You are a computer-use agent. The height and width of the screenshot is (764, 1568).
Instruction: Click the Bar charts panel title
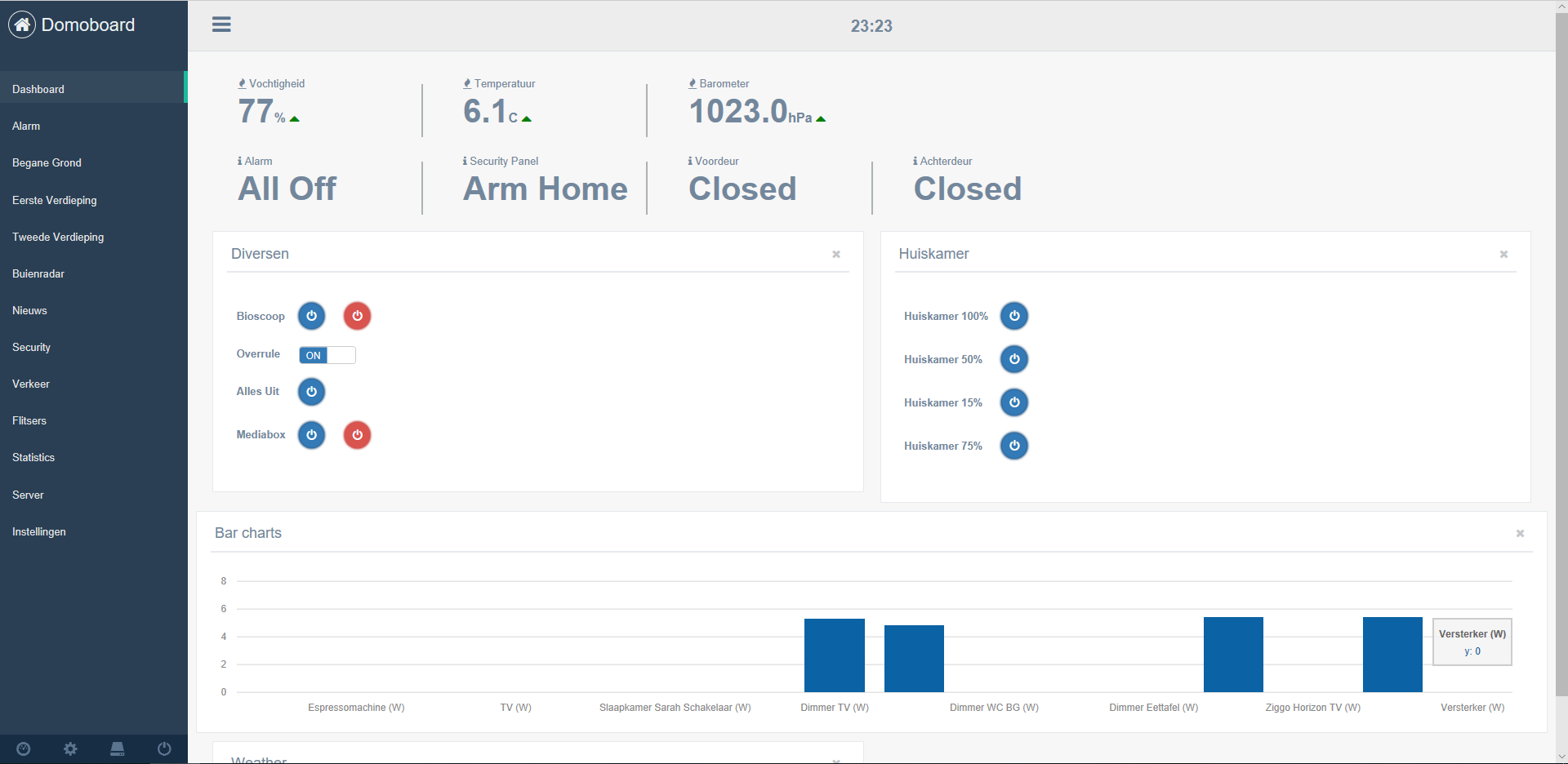click(x=248, y=533)
